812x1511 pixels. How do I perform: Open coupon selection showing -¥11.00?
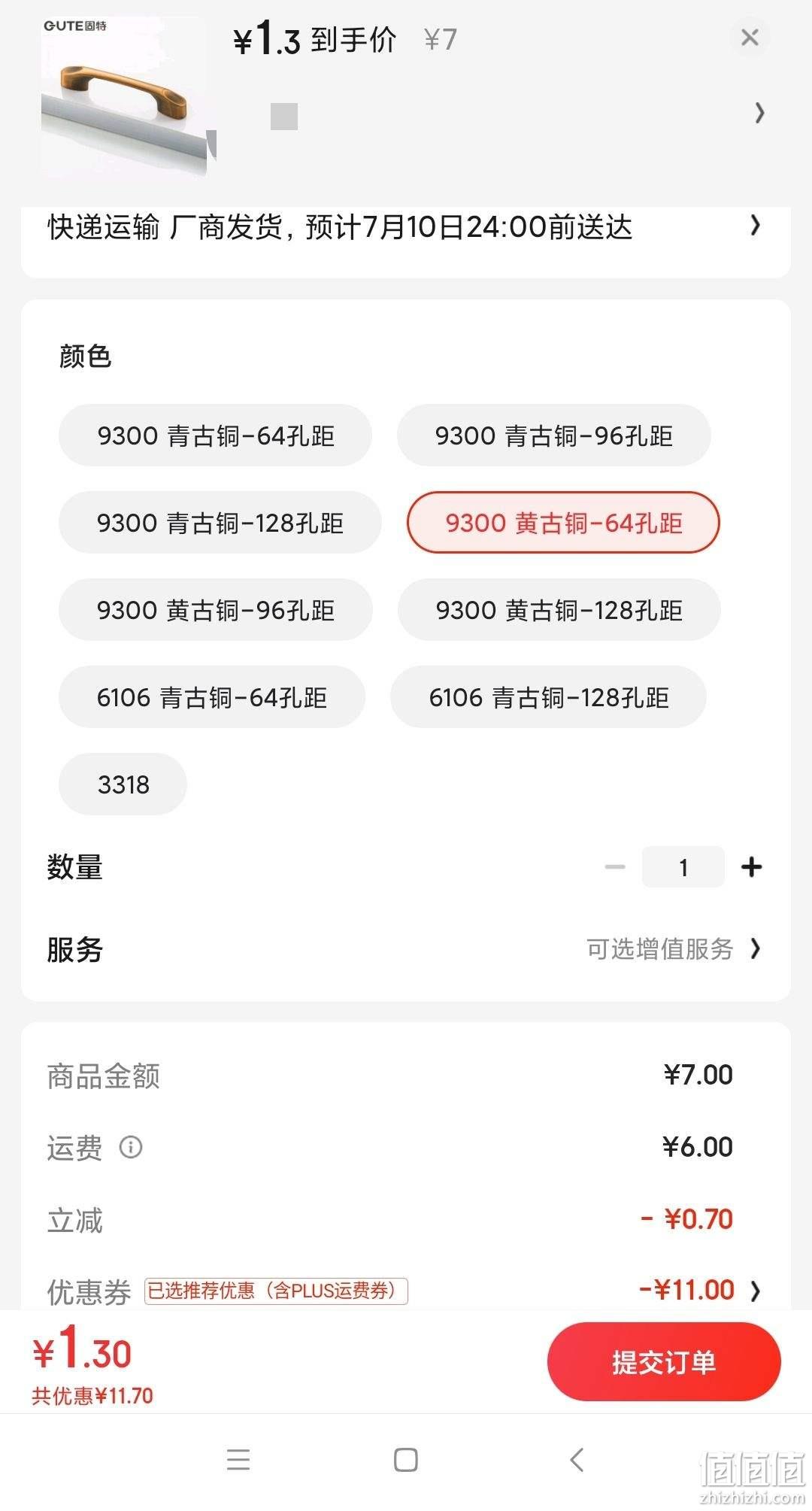(700, 1290)
